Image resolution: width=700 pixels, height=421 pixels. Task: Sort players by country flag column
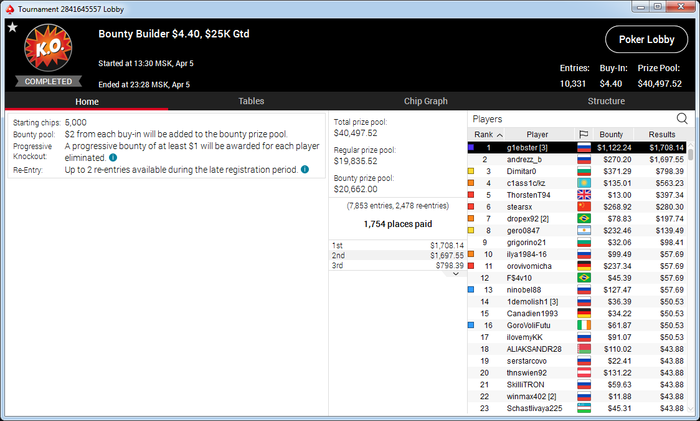point(583,134)
